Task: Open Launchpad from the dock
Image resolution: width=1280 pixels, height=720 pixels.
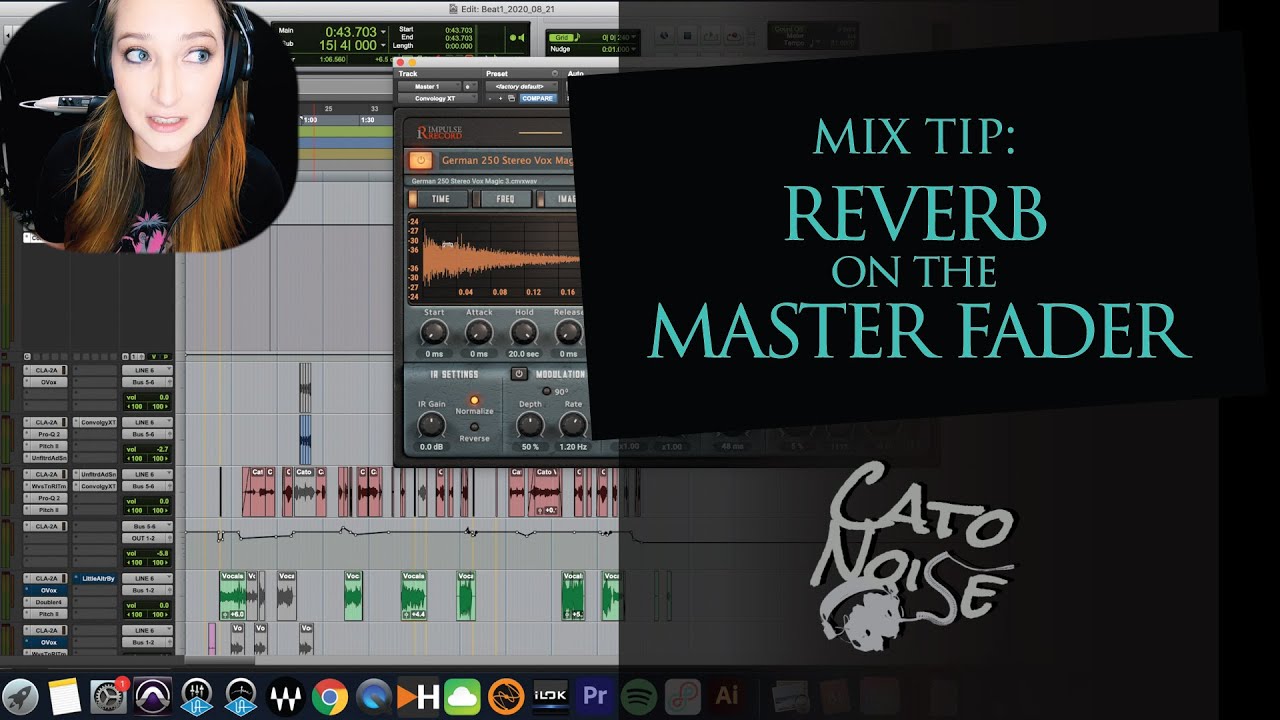Action: [20, 696]
